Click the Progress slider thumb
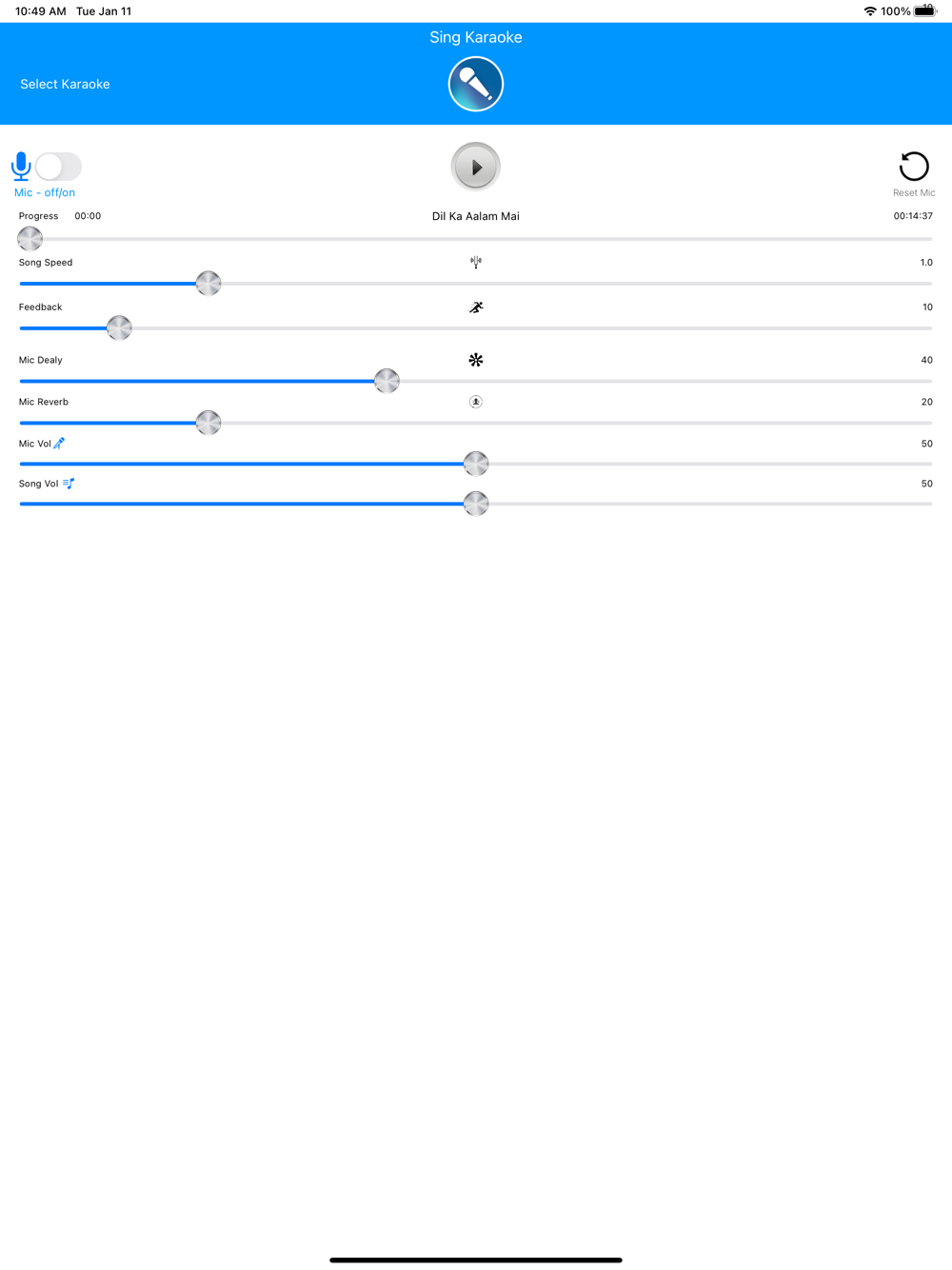The image size is (952, 1270). [30, 239]
